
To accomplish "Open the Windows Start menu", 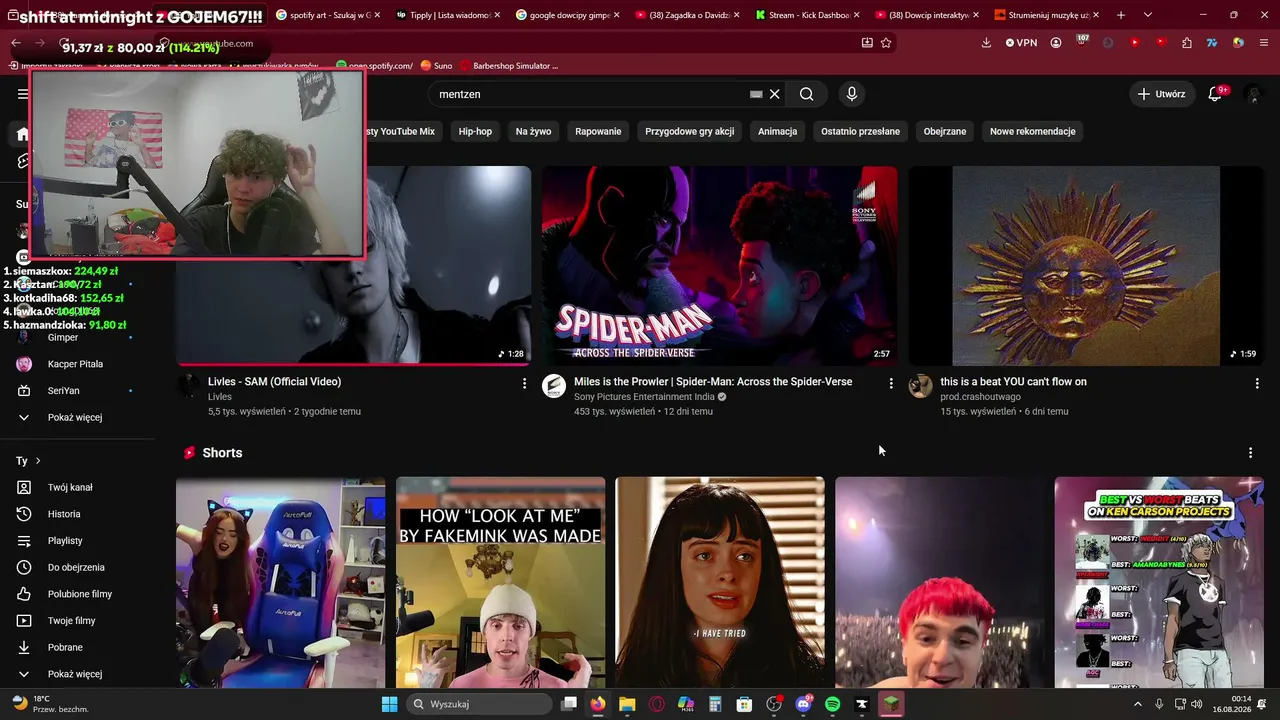I will (x=389, y=704).
